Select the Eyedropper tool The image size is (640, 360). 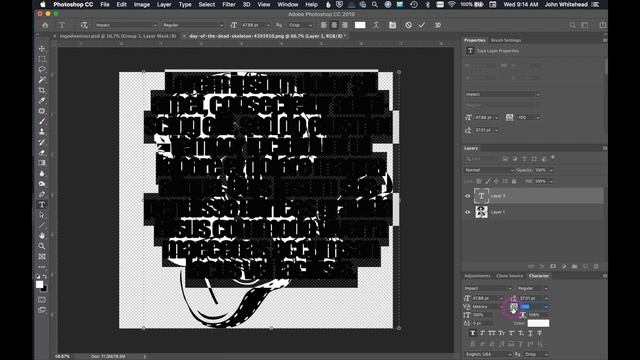click(42, 100)
